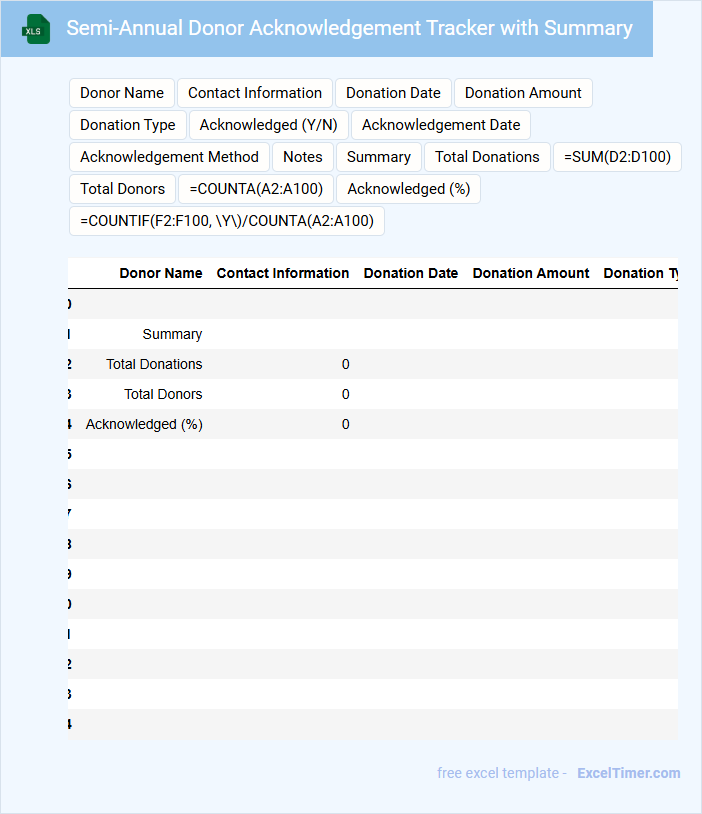
Task: Choose the Donation Amount tag
Action: click(x=523, y=93)
